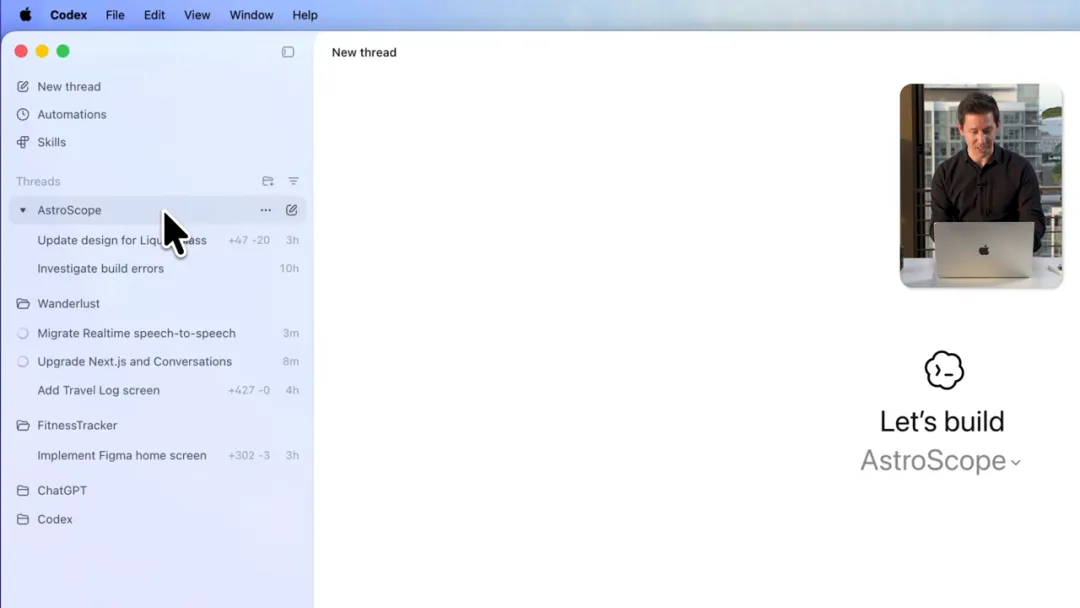Click spinner icon beside Upgrade Next.js and Conversations
This screenshot has height=608, width=1080.
23,361
